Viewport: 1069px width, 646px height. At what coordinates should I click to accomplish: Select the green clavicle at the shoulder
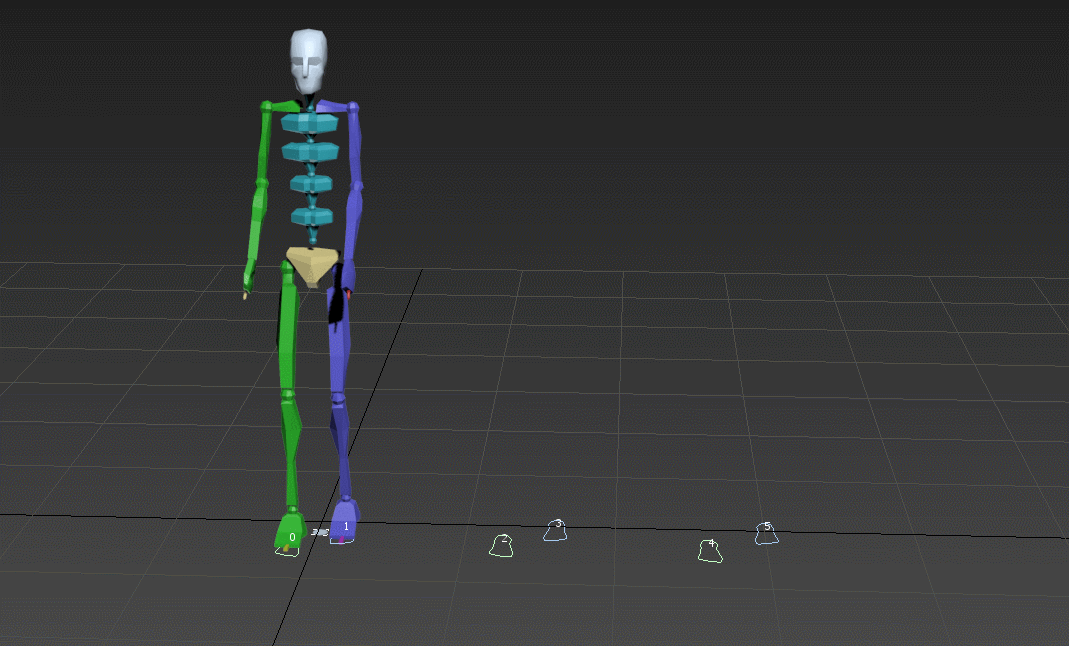(281, 106)
